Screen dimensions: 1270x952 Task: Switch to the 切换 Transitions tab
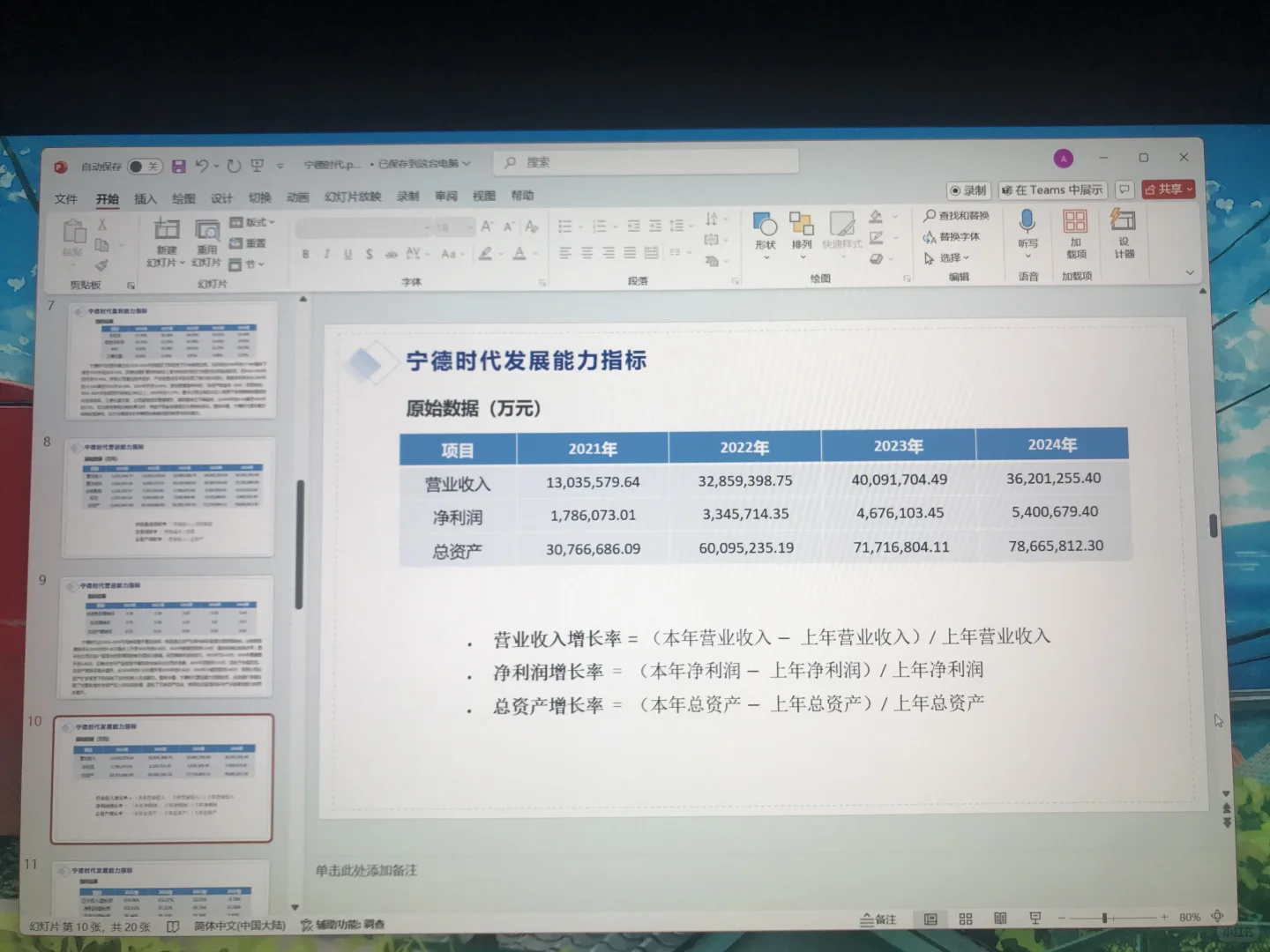259,197
